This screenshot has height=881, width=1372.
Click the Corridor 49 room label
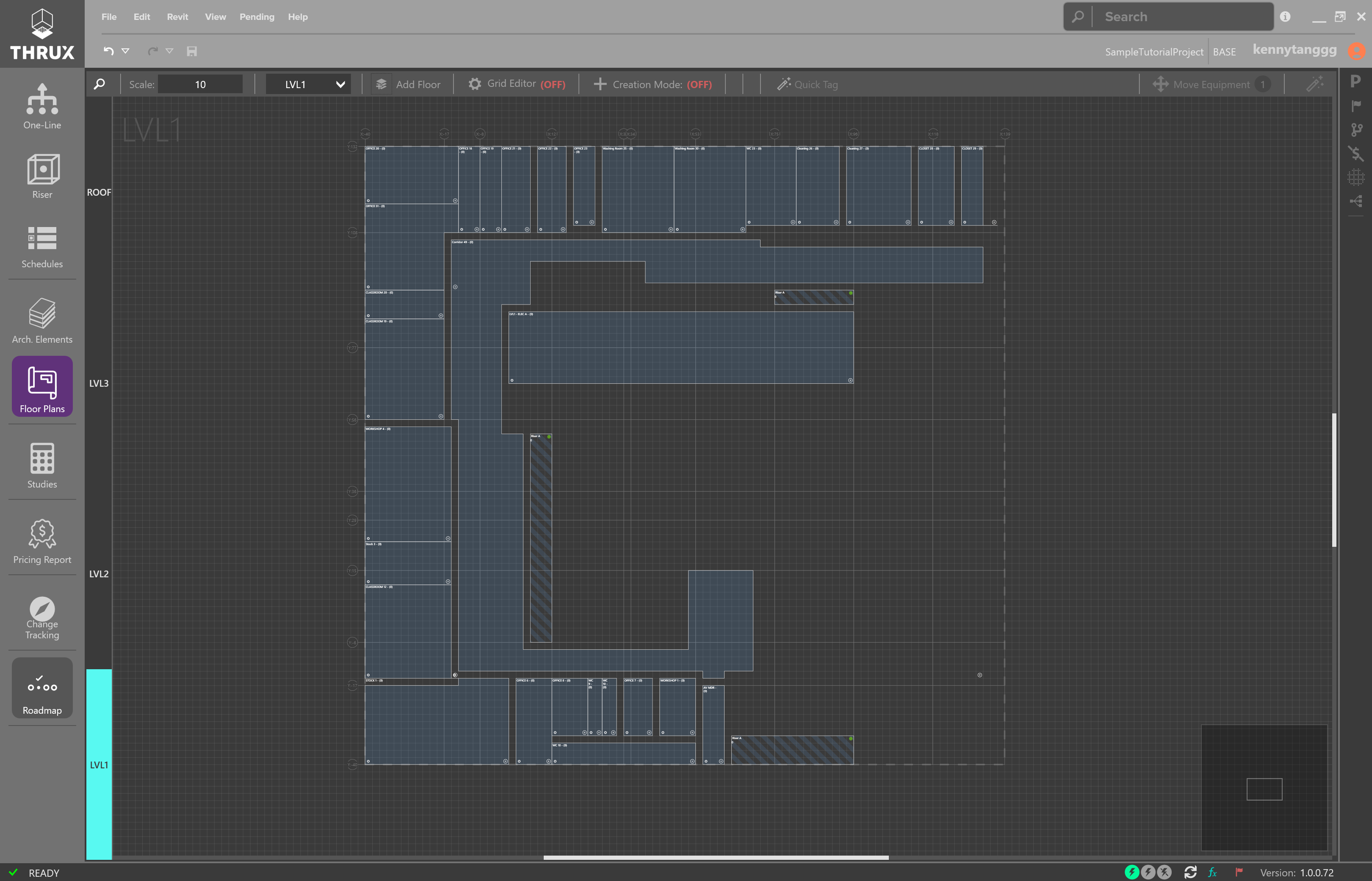tap(462, 242)
